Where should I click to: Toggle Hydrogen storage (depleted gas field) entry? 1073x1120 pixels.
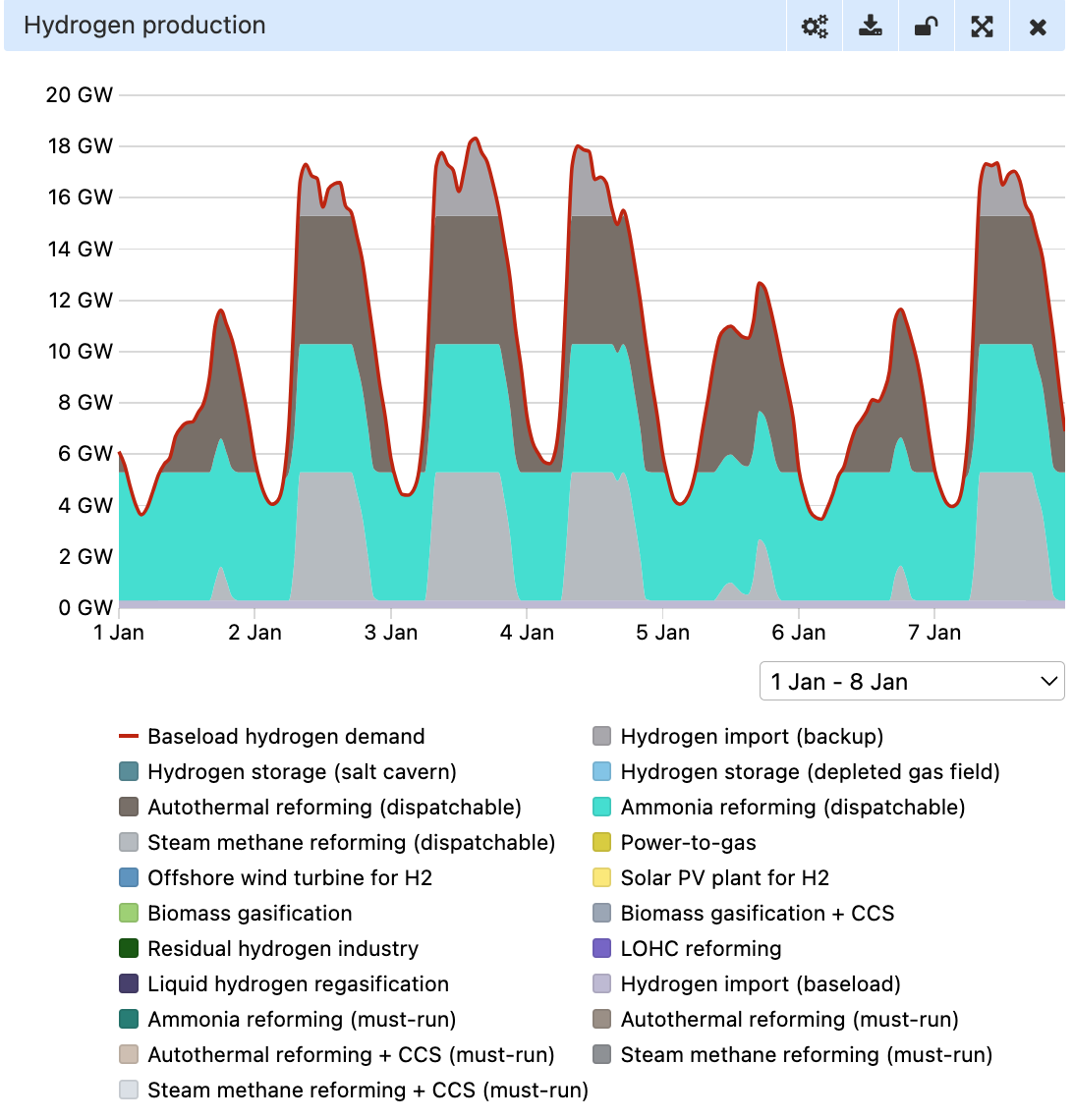point(797,771)
